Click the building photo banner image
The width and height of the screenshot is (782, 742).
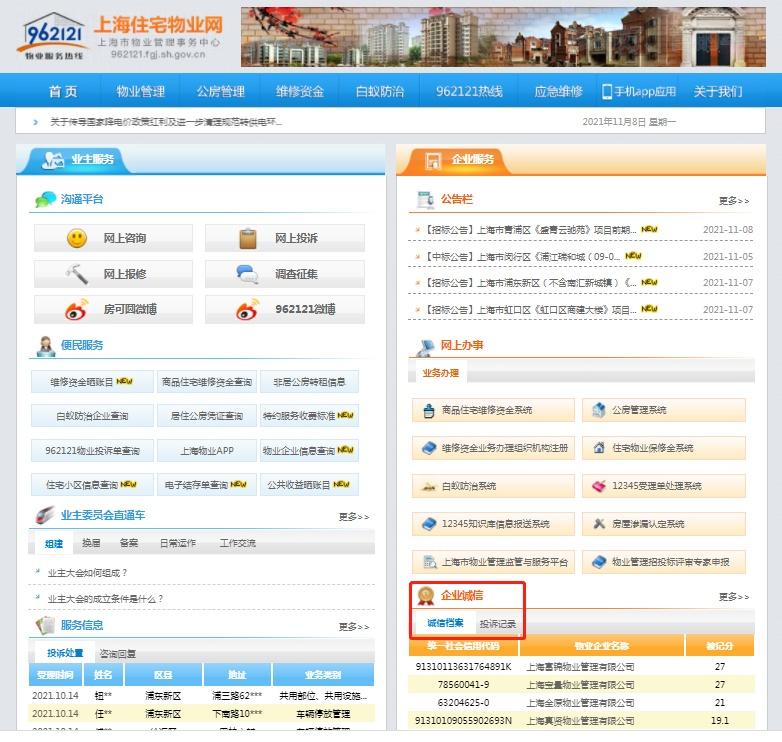pyautogui.click(x=504, y=37)
